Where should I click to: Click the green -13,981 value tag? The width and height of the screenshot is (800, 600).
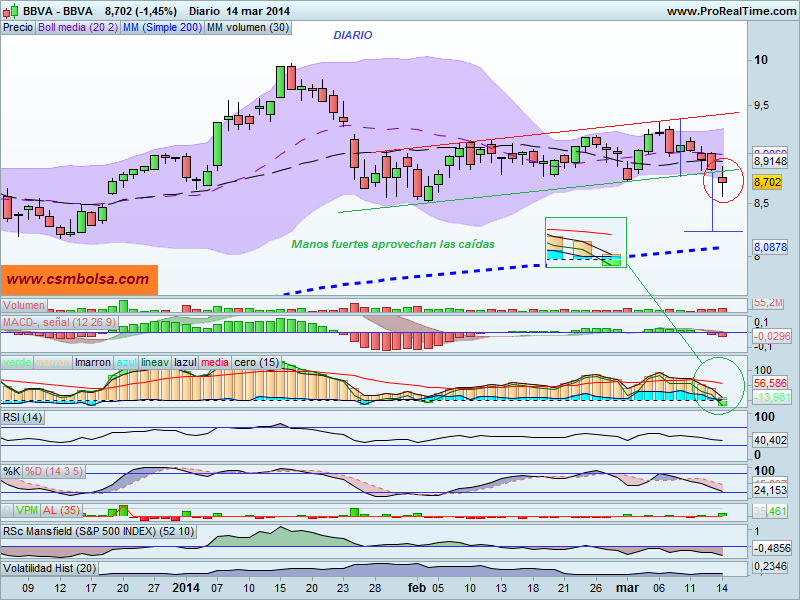coord(772,397)
